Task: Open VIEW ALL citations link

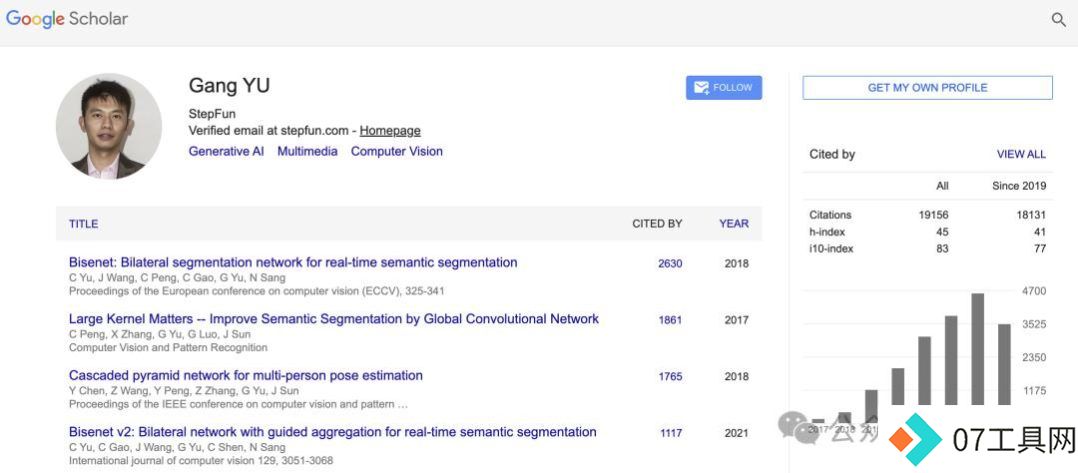Action: [x=1021, y=155]
